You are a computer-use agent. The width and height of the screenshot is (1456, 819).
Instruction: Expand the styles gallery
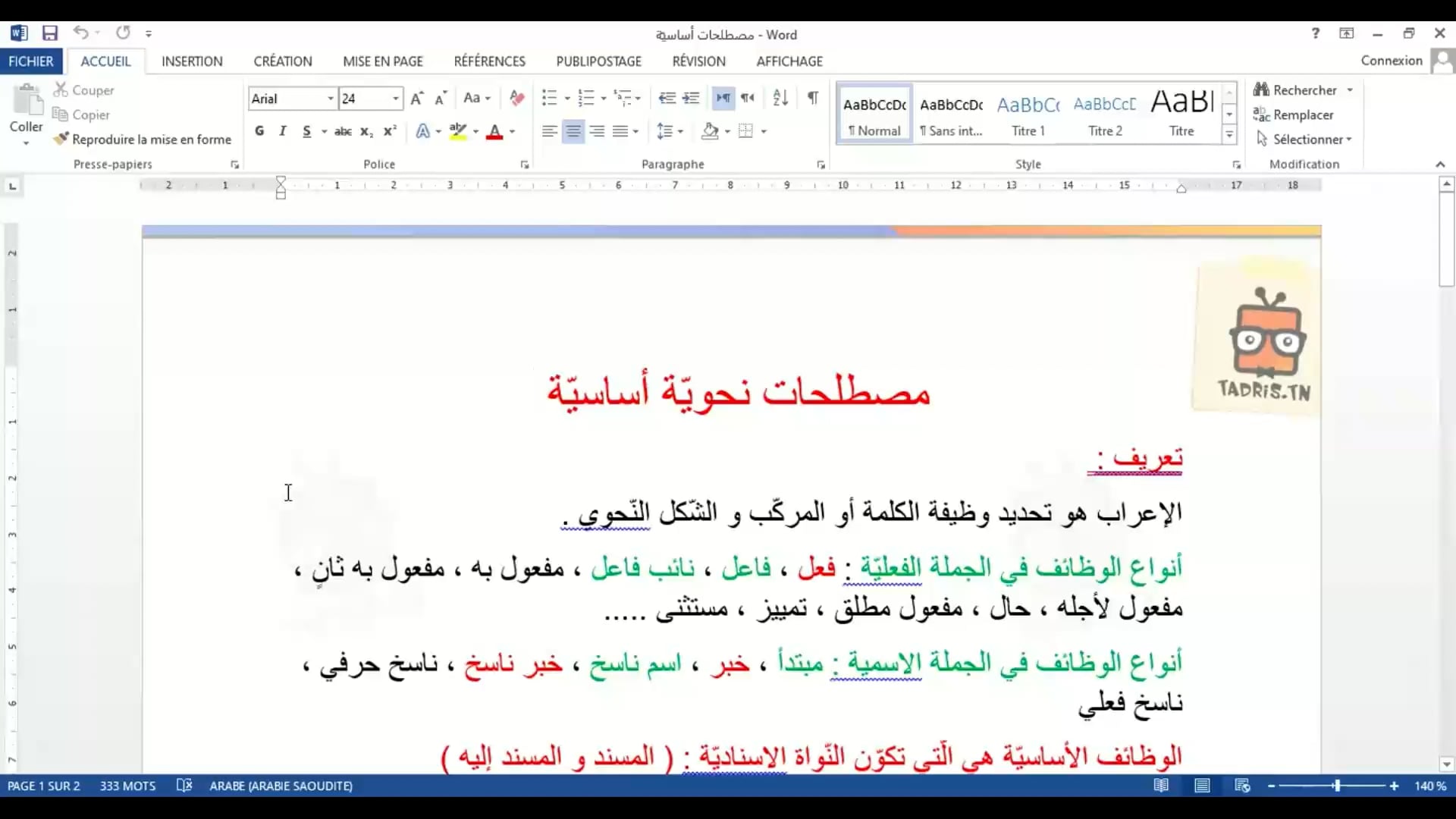[1229, 135]
